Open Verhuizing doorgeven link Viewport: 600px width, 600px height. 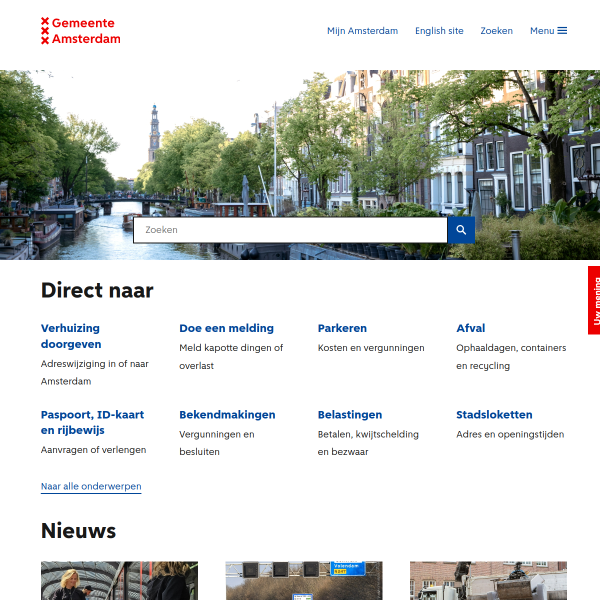71,336
